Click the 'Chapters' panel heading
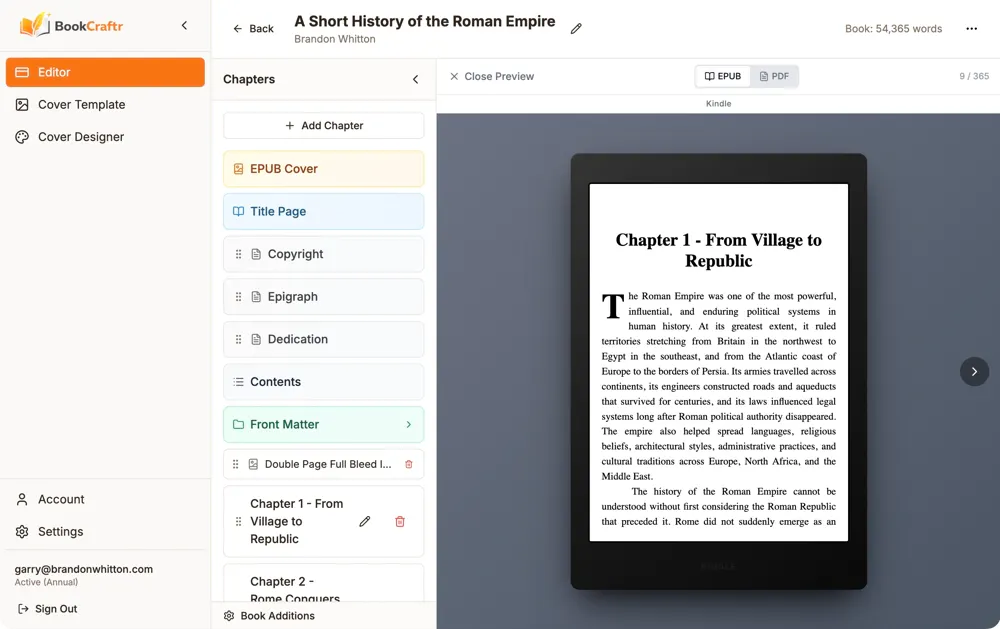Viewport: 1000px width, 629px height. click(x=249, y=79)
